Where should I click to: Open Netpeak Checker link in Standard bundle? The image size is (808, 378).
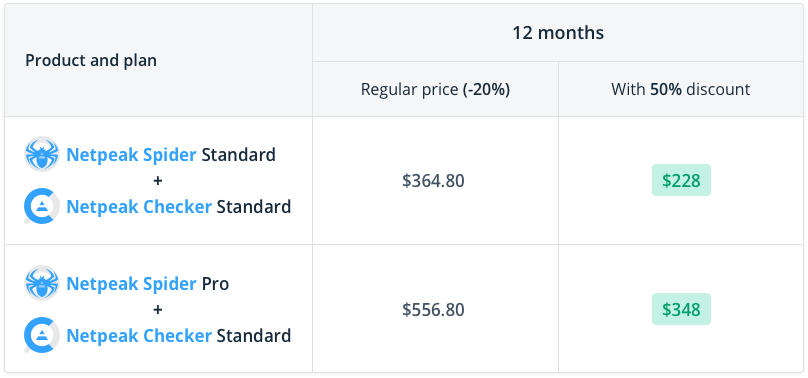(139, 207)
